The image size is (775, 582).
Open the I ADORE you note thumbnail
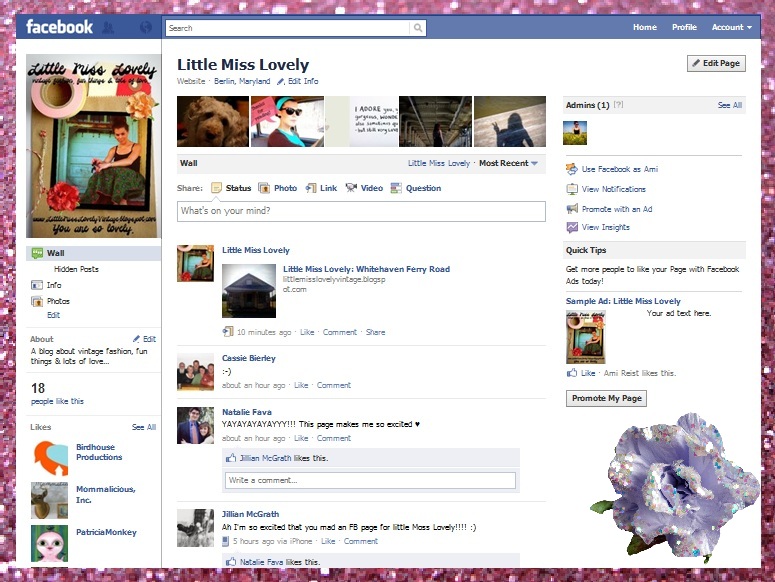(x=361, y=122)
